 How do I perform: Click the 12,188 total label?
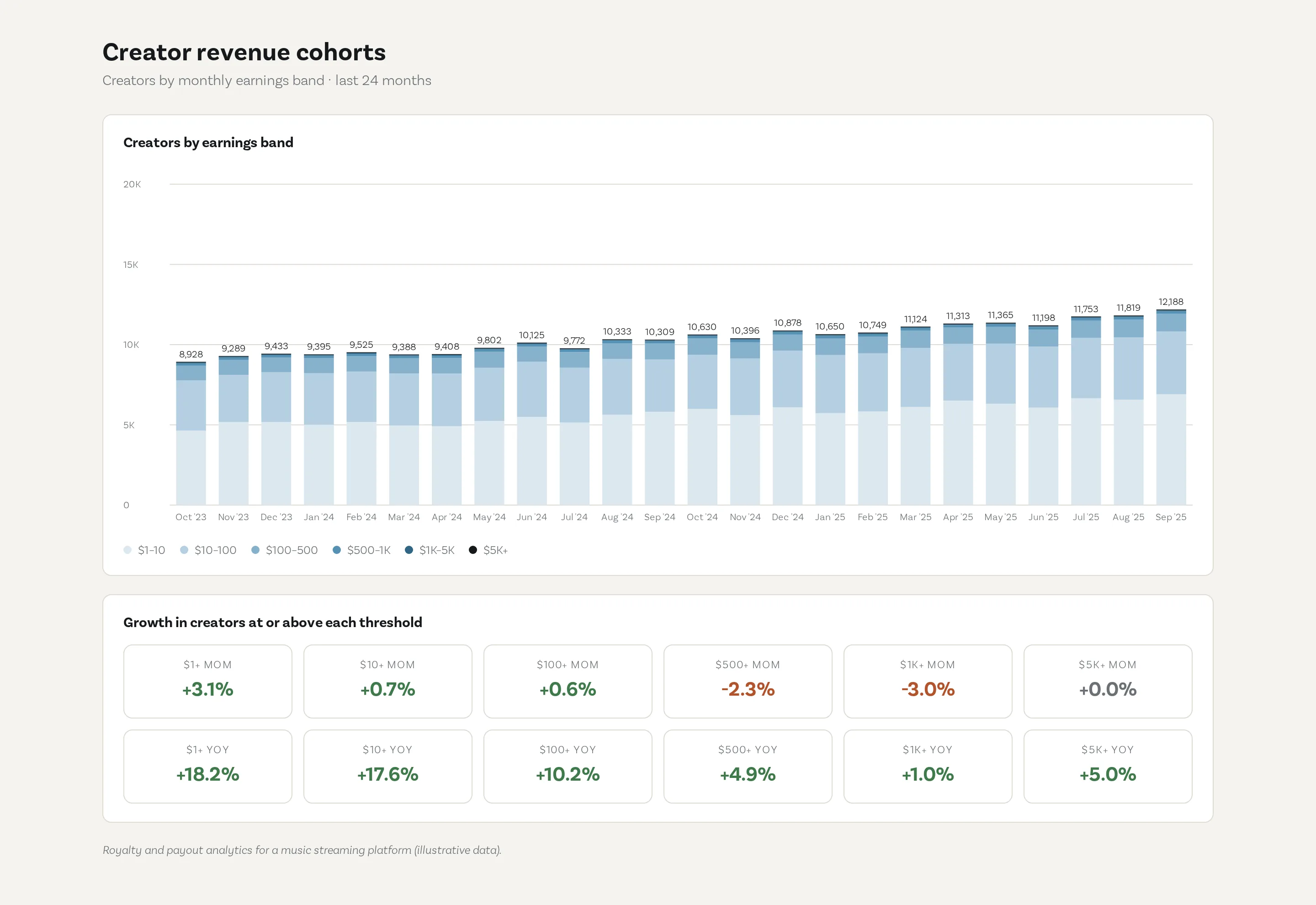(1171, 302)
